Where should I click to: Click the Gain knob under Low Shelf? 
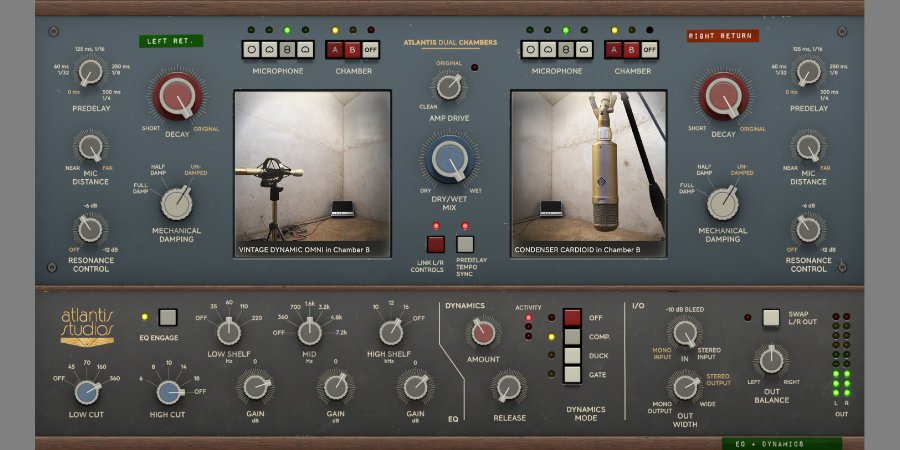(x=255, y=387)
